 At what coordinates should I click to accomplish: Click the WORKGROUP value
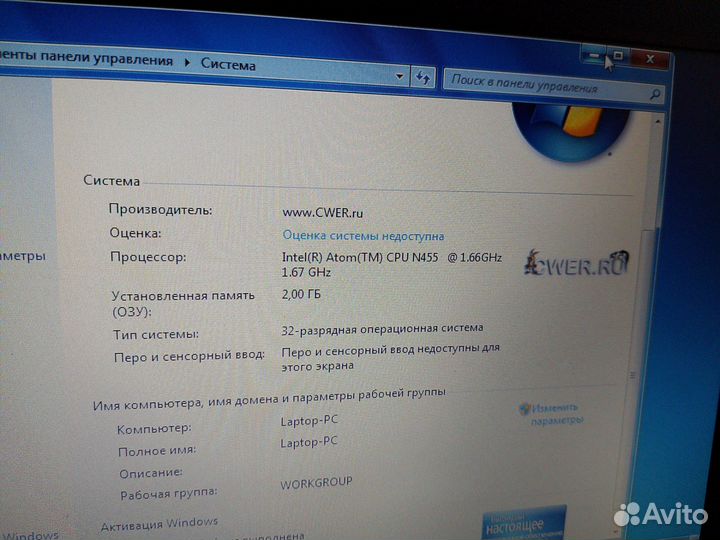pos(316,483)
